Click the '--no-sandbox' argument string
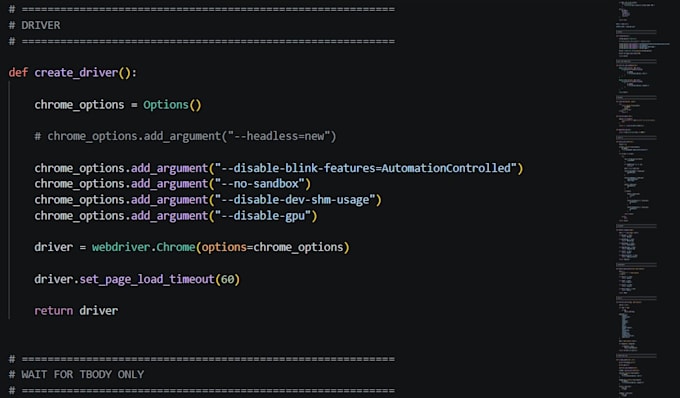 pos(260,184)
